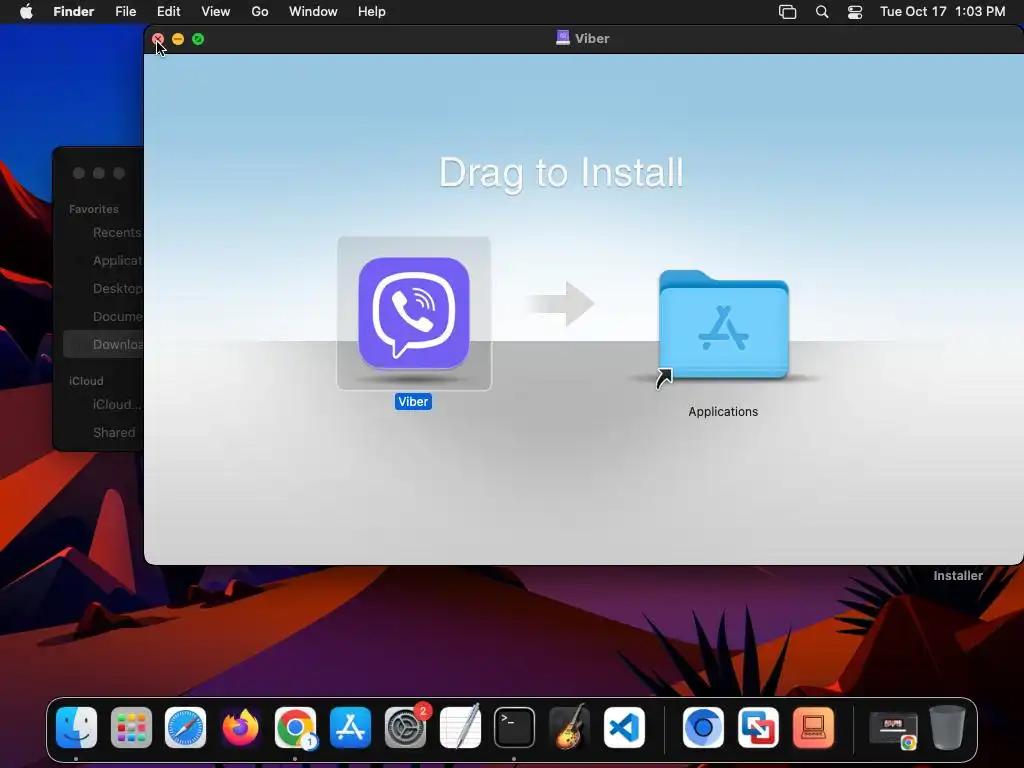Click the Applications folder name label
Image resolution: width=1024 pixels, height=768 pixels.
click(723, 411)
